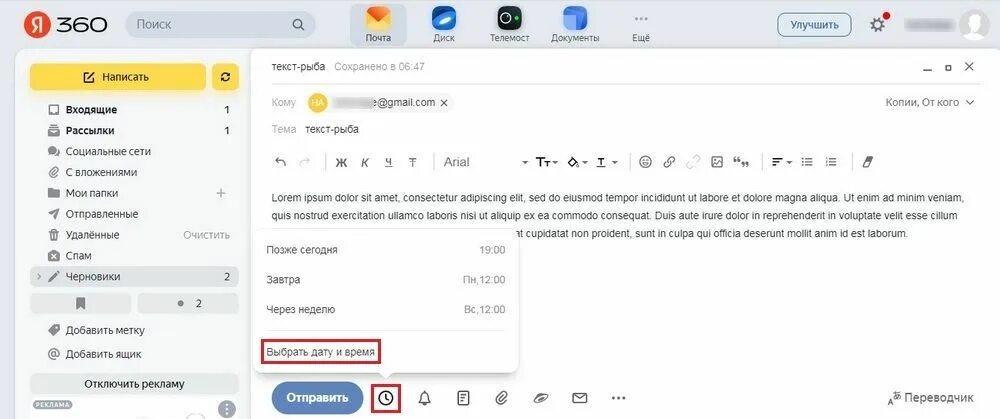This screenshot has height=419, width=1000.
Task: Click the Отправить button
Action: 318,398
